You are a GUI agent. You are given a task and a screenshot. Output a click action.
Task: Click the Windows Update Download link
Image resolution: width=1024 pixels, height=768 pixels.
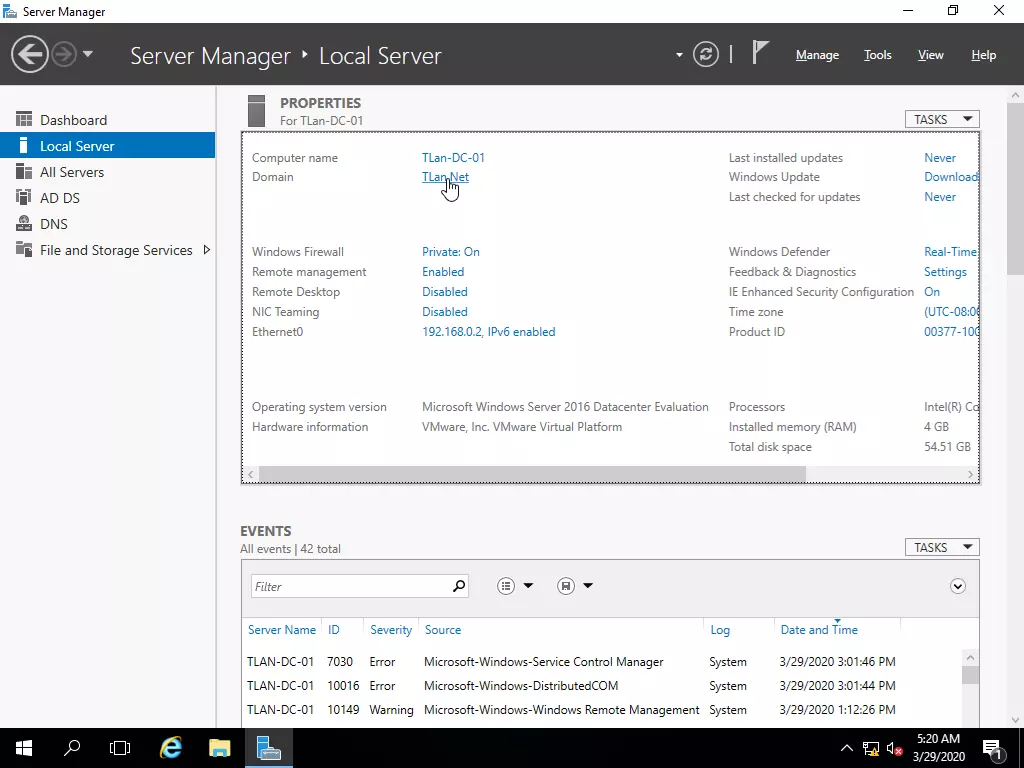(x=951, y=177)
